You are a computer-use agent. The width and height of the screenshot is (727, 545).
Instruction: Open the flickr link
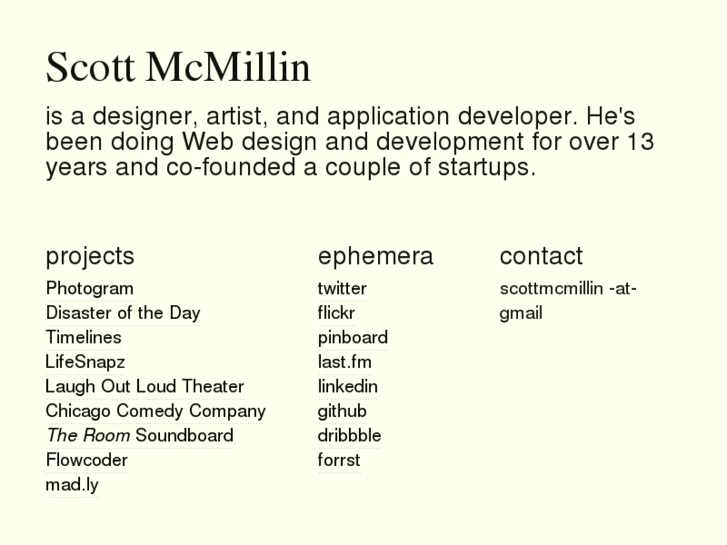coord(336,313)
